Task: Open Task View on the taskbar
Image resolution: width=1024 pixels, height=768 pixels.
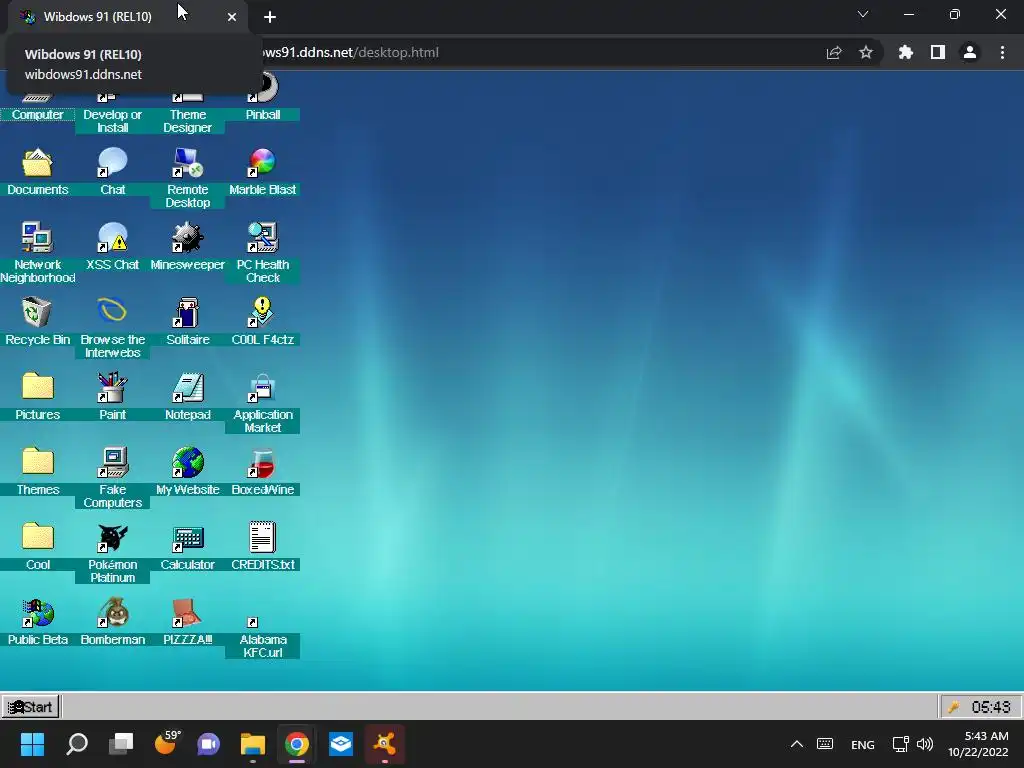Action: pyautogui.click(x=121, y=744)
